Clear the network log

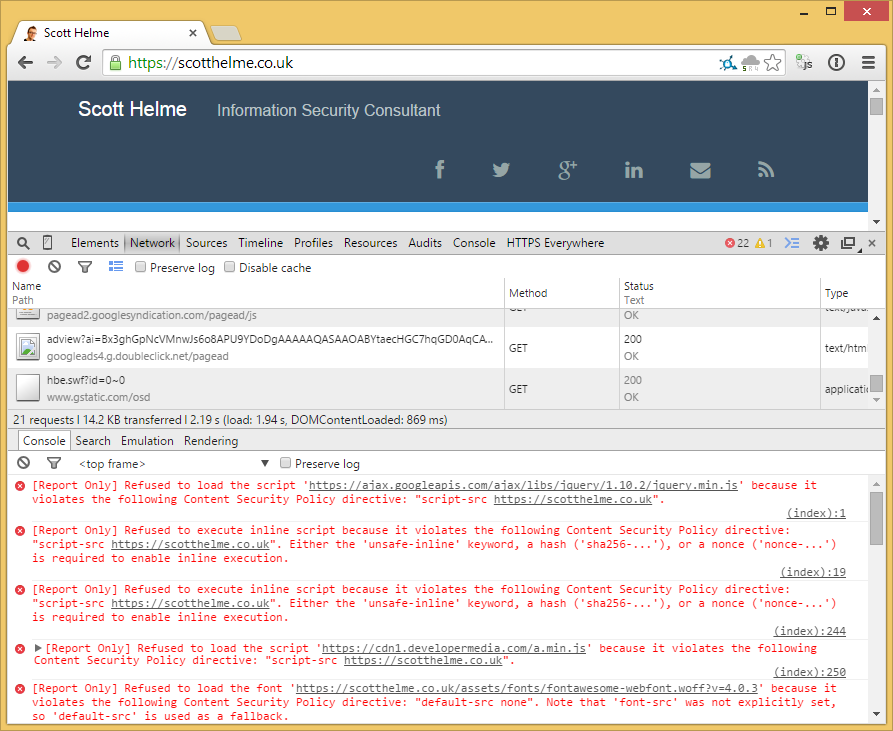point(55,267)
